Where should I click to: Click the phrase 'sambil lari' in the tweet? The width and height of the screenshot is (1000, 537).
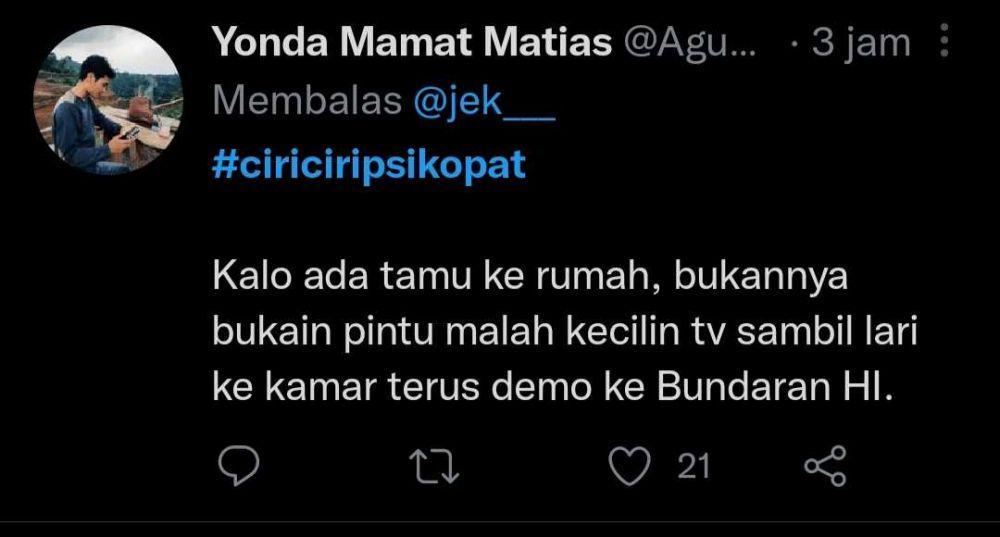tap(827, 332)
